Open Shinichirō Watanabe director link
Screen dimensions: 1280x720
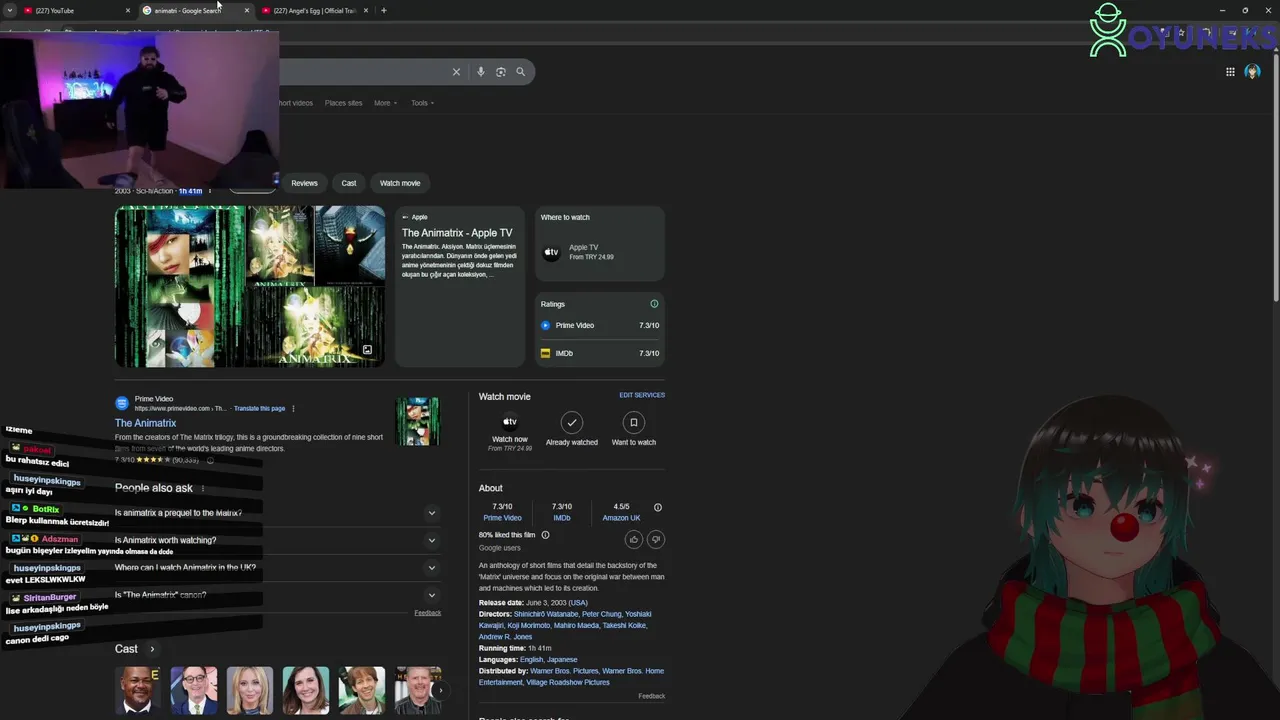(x=548, y=614)
